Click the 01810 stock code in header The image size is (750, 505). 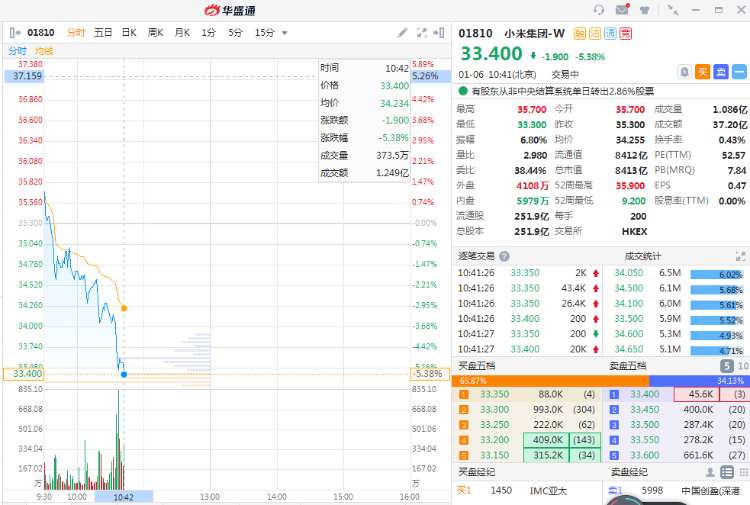(x=475, y=33)
